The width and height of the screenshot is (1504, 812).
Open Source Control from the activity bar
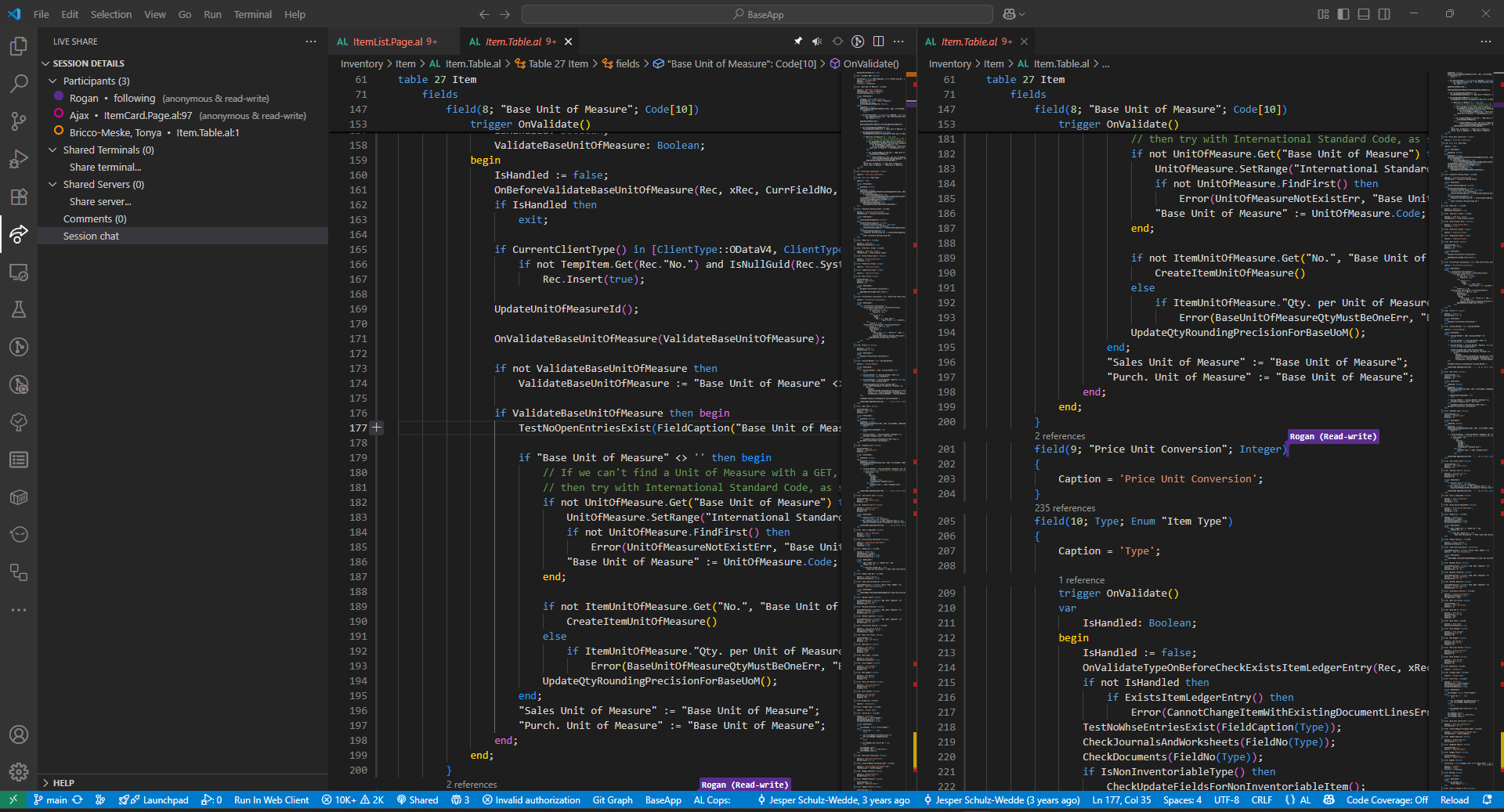pos(19,121)
